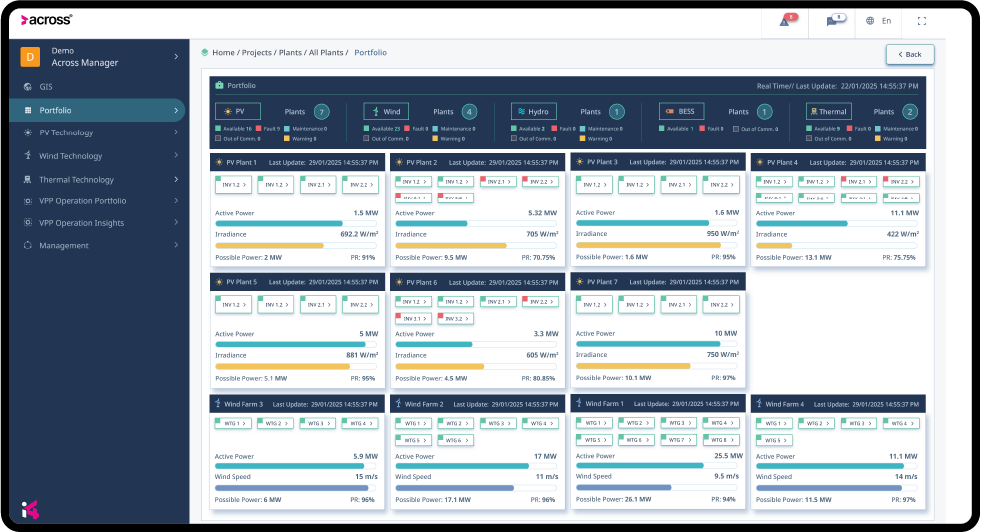Toggle the PV Out of Comm. checkbox

[218, 138]
